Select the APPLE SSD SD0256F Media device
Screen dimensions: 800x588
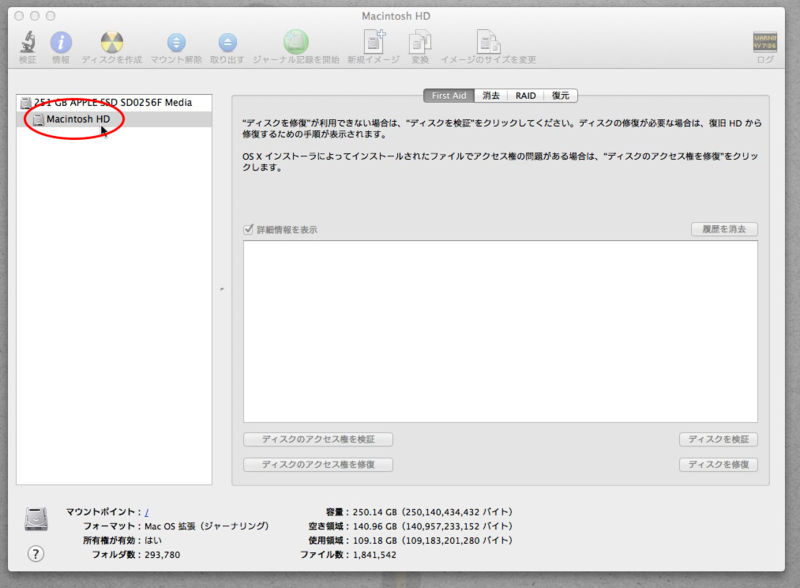click(x=115, y=101)
